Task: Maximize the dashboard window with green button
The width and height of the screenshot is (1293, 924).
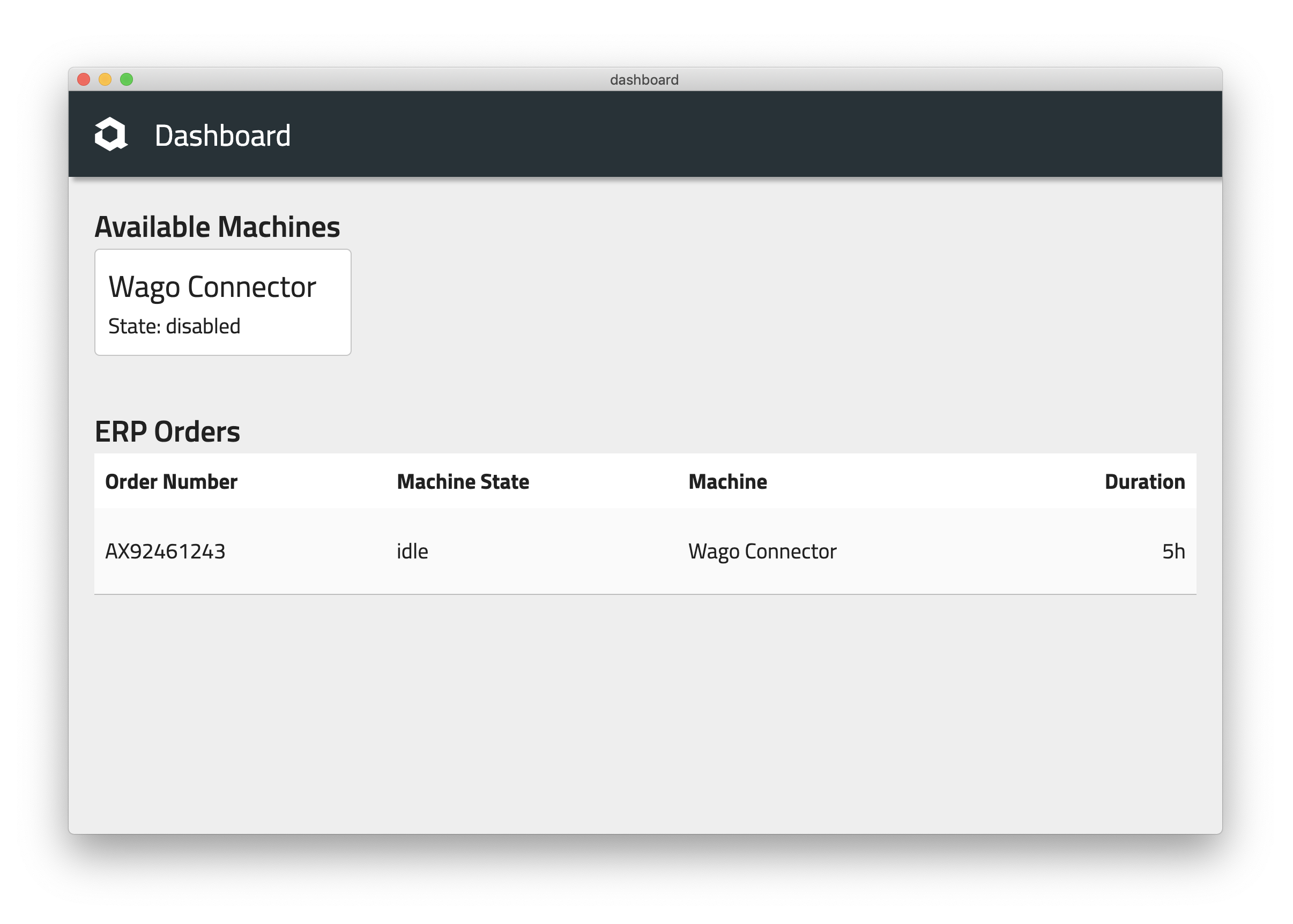Action: 127,80
